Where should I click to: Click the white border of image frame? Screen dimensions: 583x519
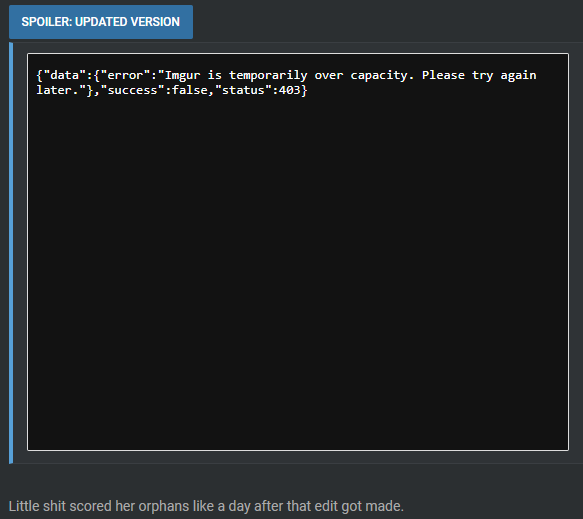click(x=298, y=54)
